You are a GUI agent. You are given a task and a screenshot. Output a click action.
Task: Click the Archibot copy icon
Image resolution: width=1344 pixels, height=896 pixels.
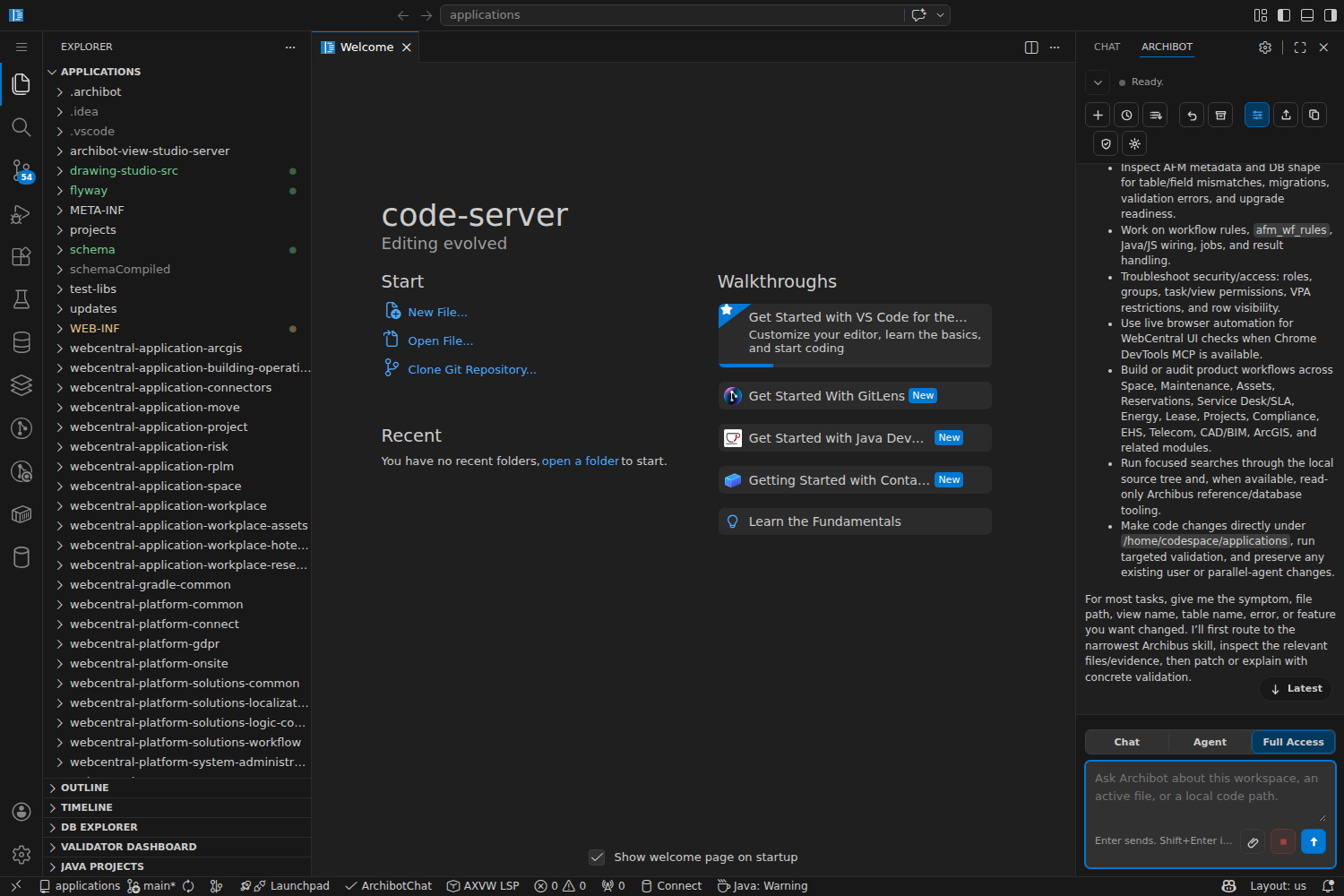click(1314, 115)
